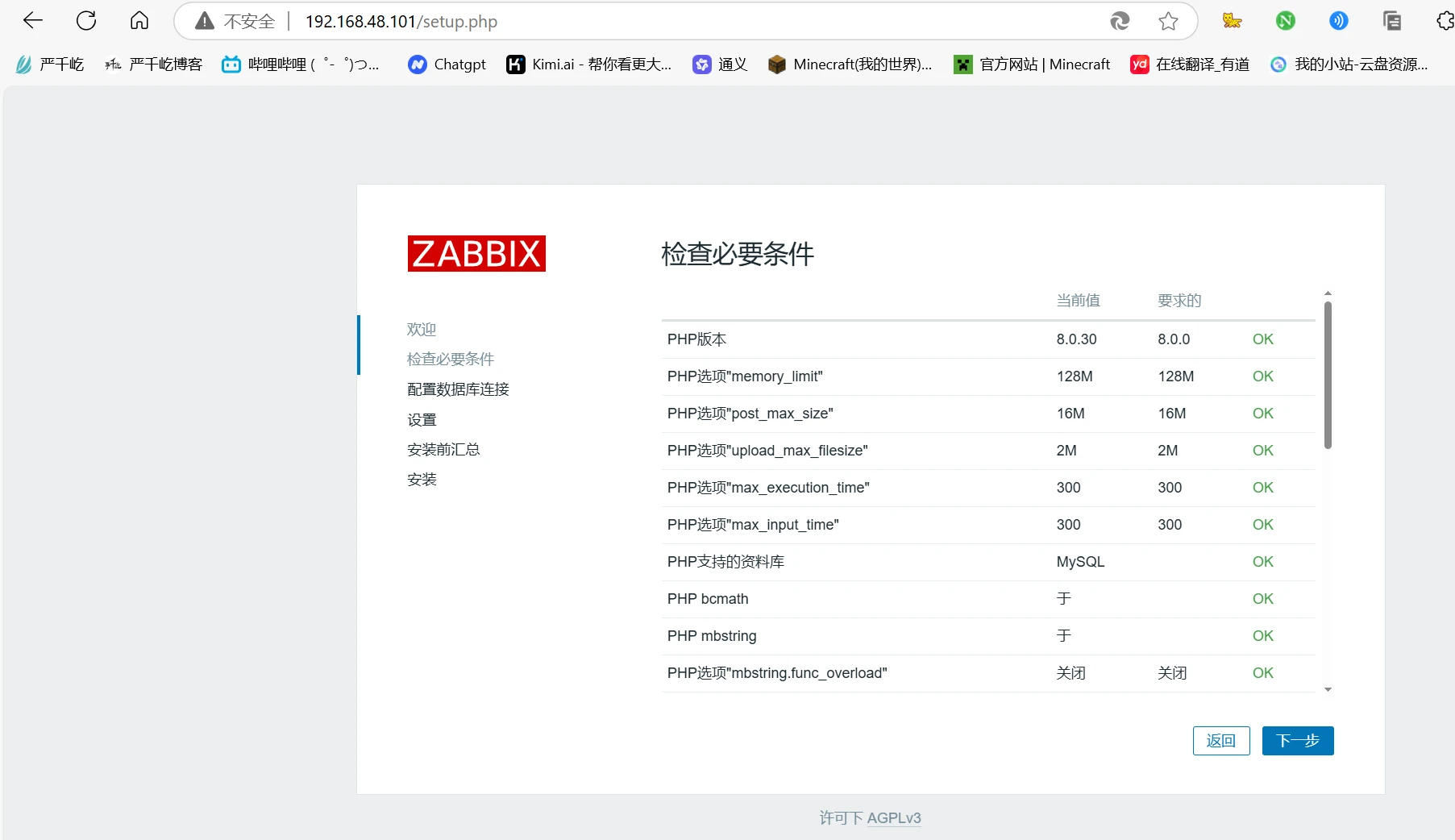
Task: Click the AGPLv3 license link
Action: pyautogui.click(x=894, y=818)
